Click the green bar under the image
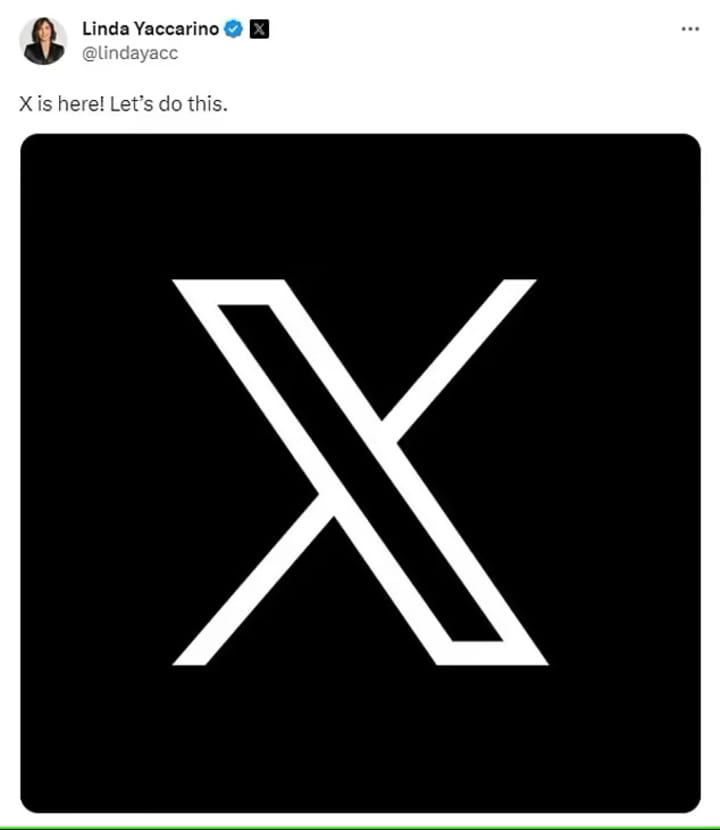This screenshot has width=720, height=830. coord(360,828)
